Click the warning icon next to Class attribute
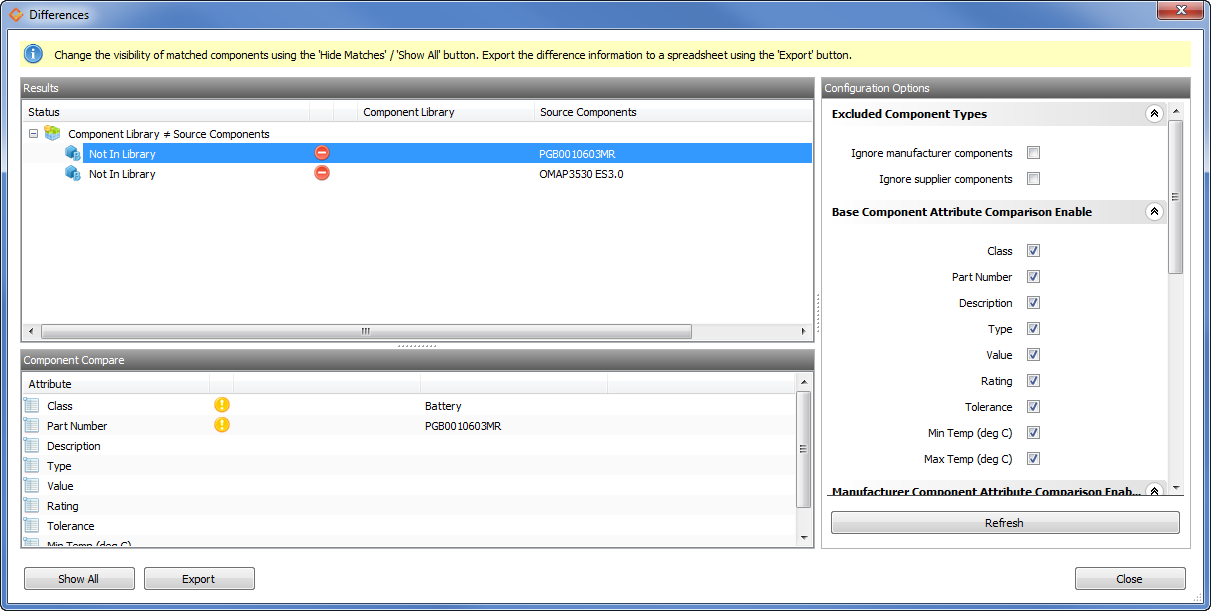 click(x=222, y=405)
